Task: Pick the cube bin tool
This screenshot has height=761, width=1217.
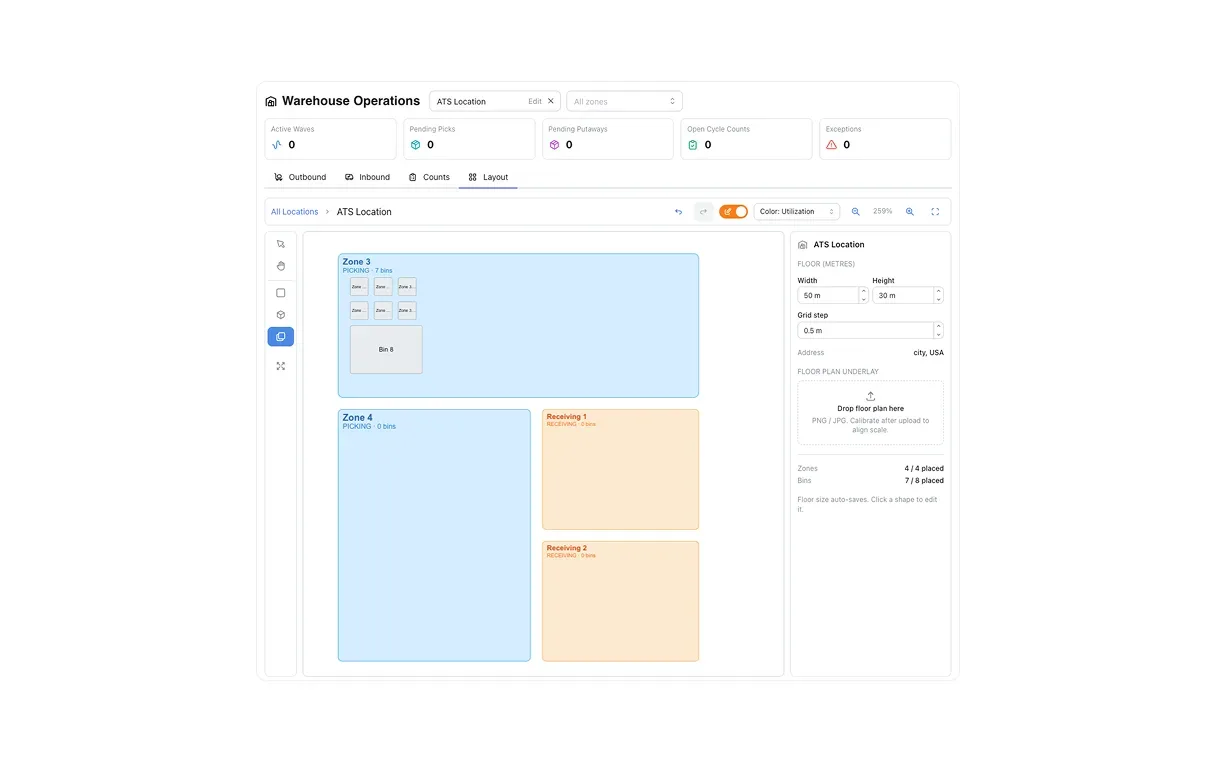Action: [x=281, y=315]
